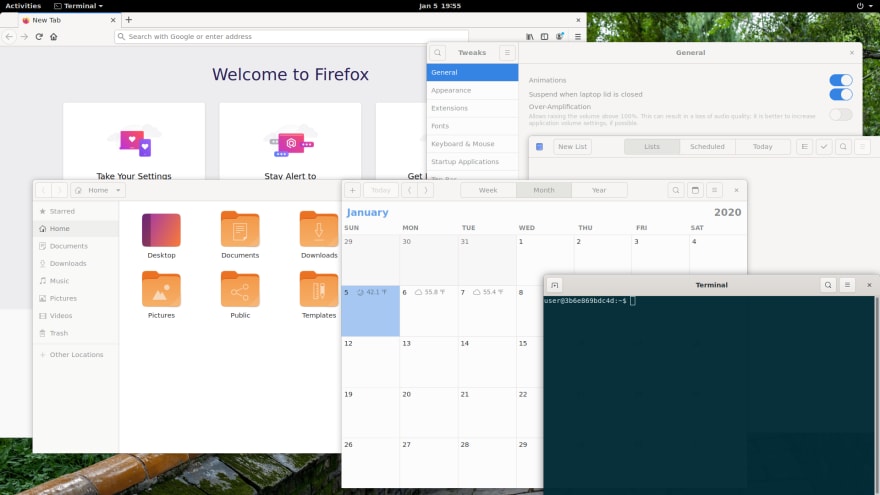Click the To Do checkmark icon

(x=824, y=146)
